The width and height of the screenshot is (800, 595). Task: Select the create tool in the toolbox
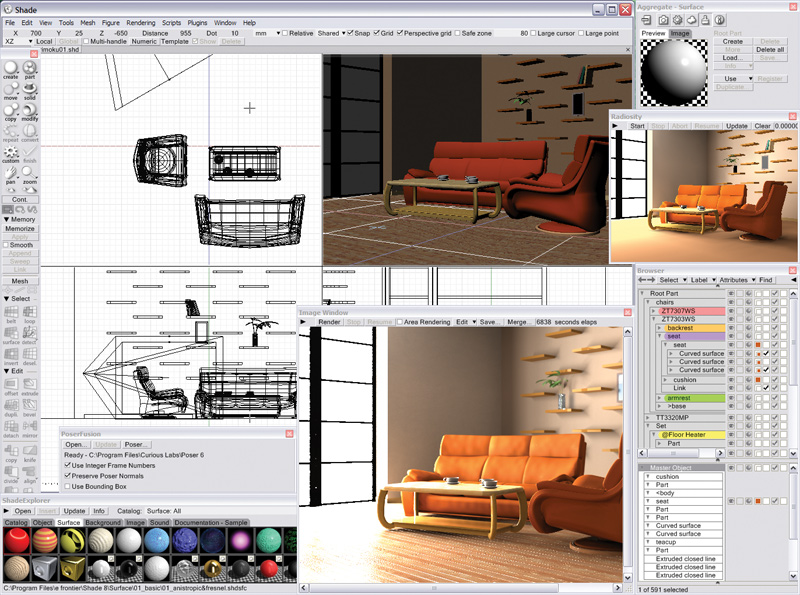(11, 69)
